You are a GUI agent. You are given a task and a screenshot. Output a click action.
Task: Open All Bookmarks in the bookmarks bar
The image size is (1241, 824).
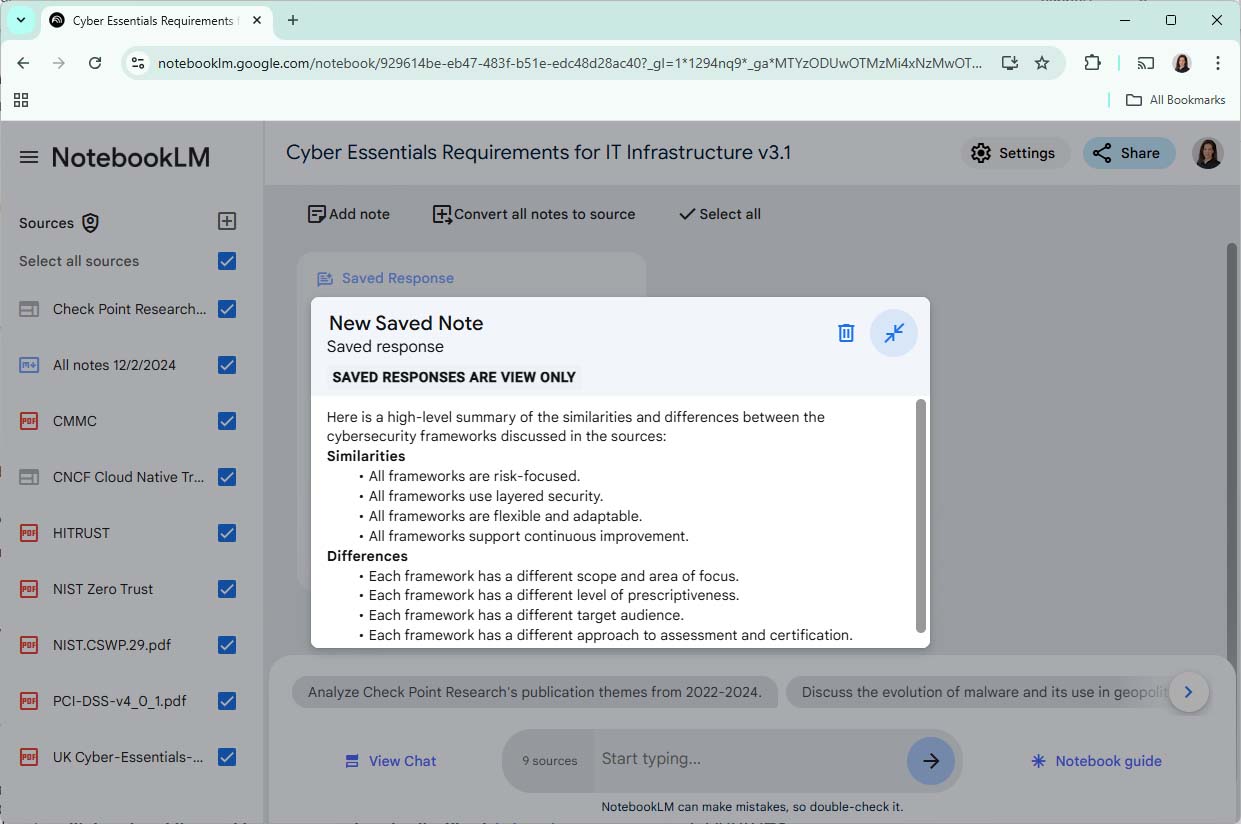(x=1175, y=99)
